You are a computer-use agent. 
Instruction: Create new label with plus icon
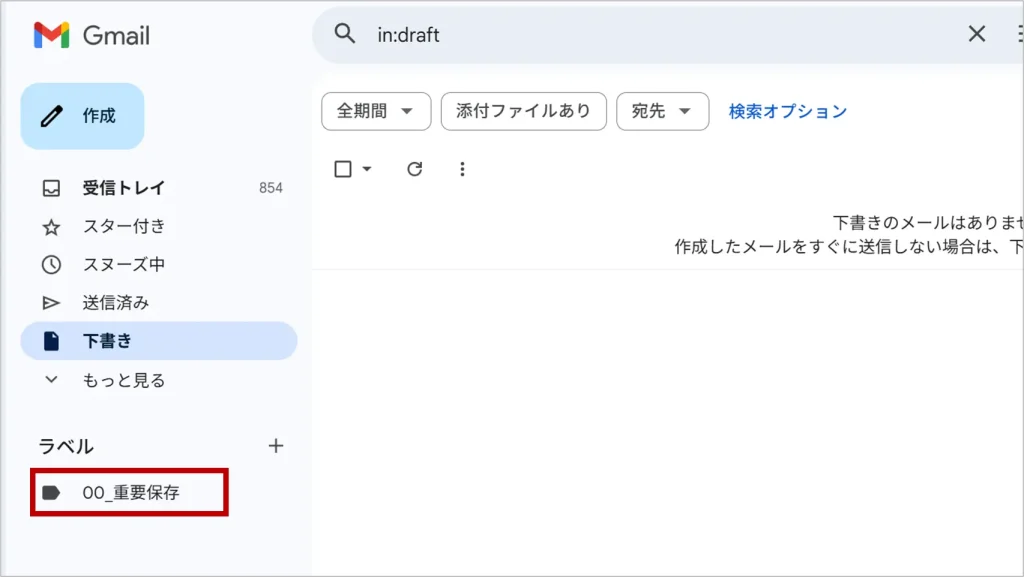point(276,446)
